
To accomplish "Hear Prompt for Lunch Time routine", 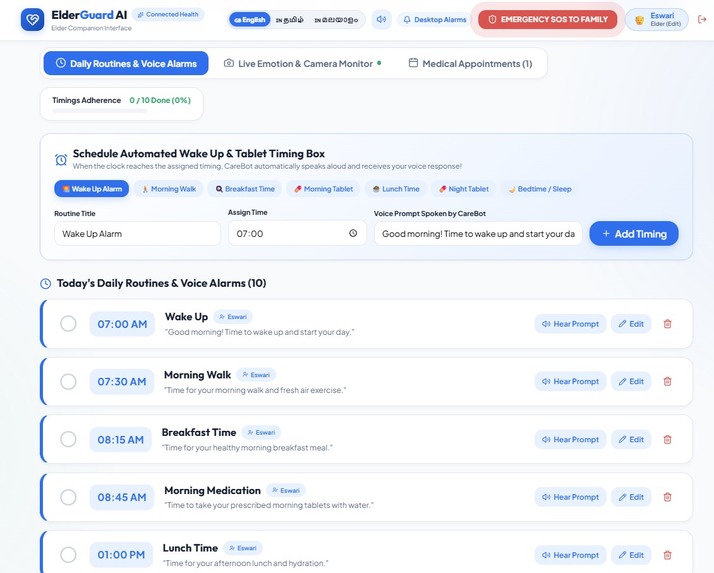I will pos(570,555).
